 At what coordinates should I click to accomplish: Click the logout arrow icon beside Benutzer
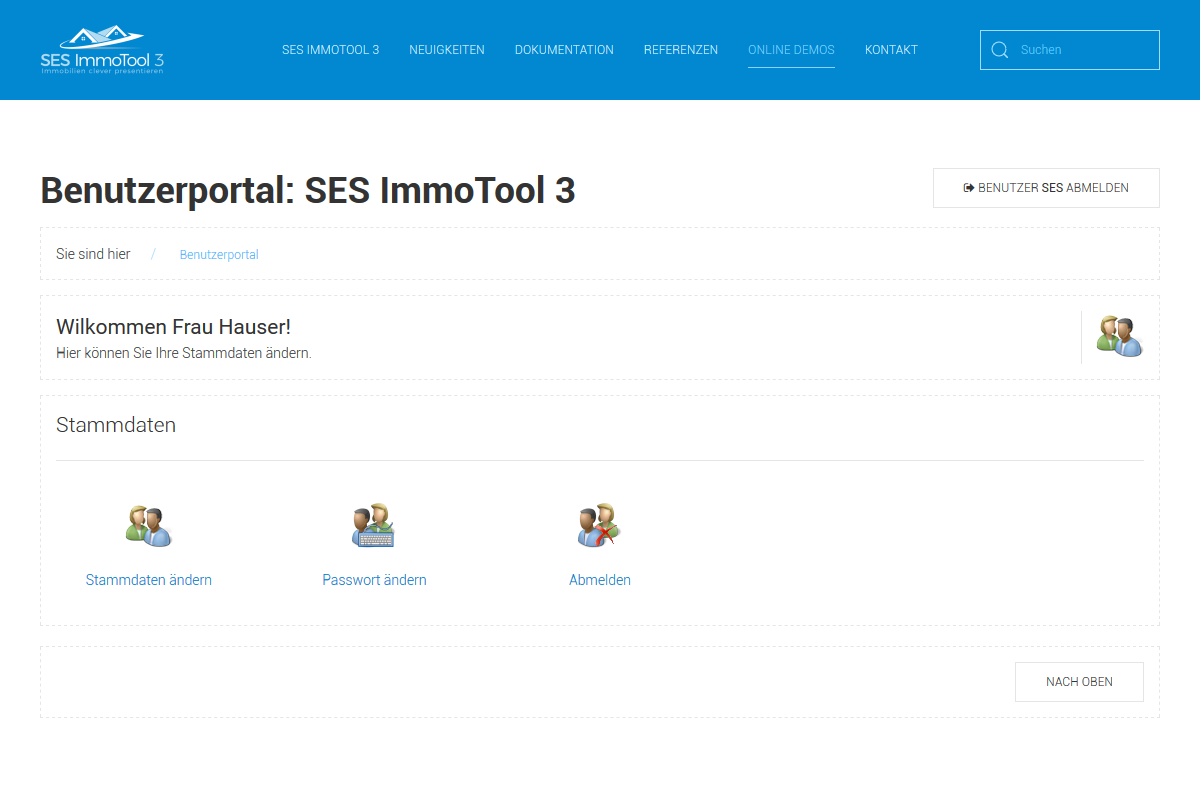coord(968,188)
